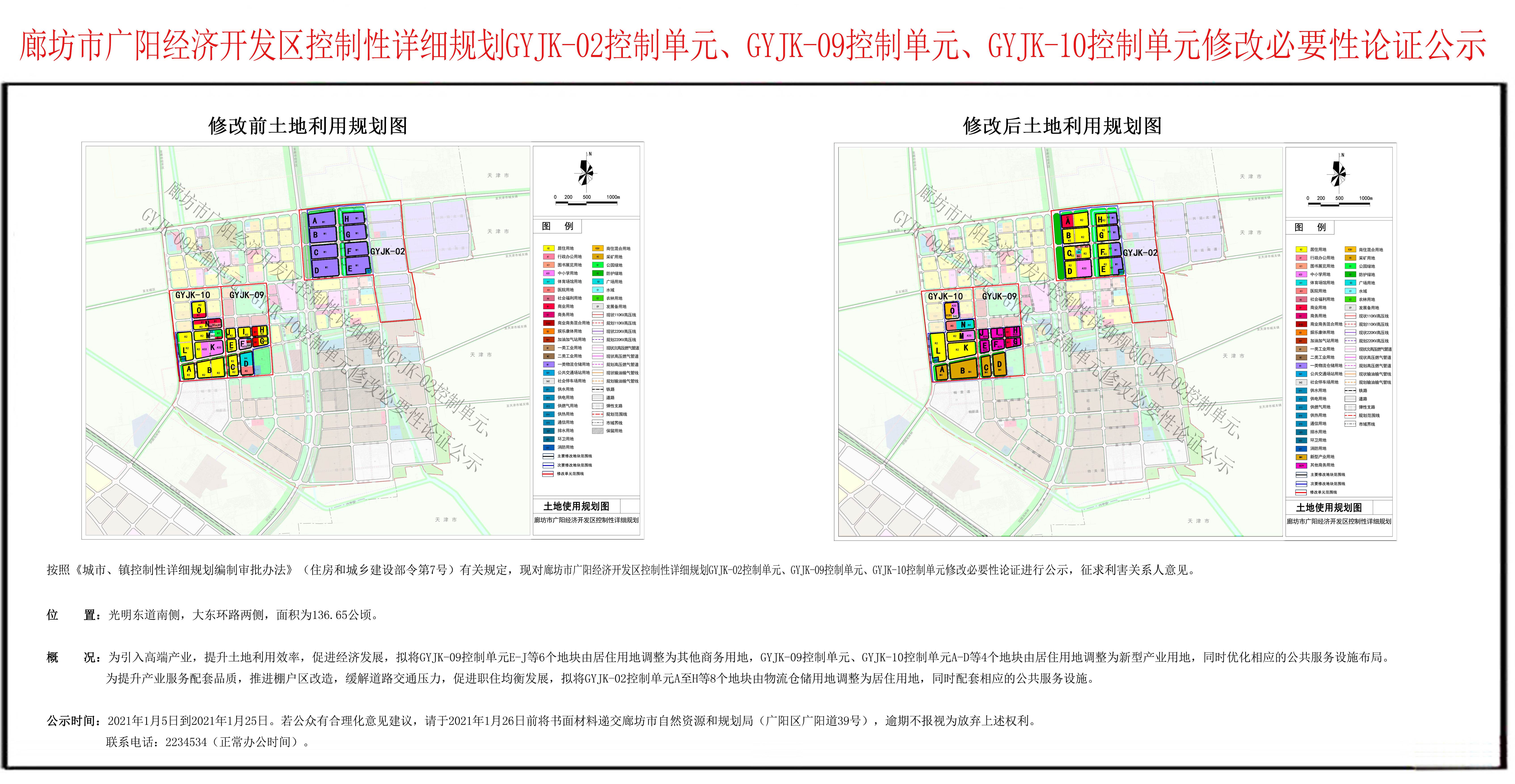The image size is (1515, 784).
Task: Click the brown M4 parcel B in GYJK-10 on the after map
Action: pyautogui.click(x=963, y=369)
